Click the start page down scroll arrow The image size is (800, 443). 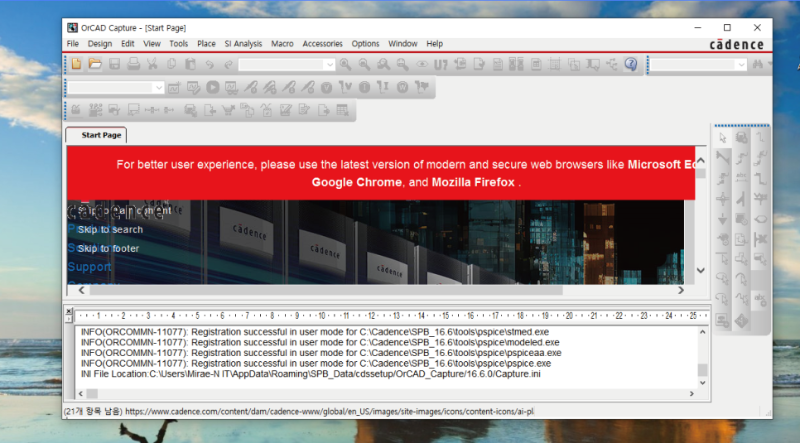pos(701,270)
